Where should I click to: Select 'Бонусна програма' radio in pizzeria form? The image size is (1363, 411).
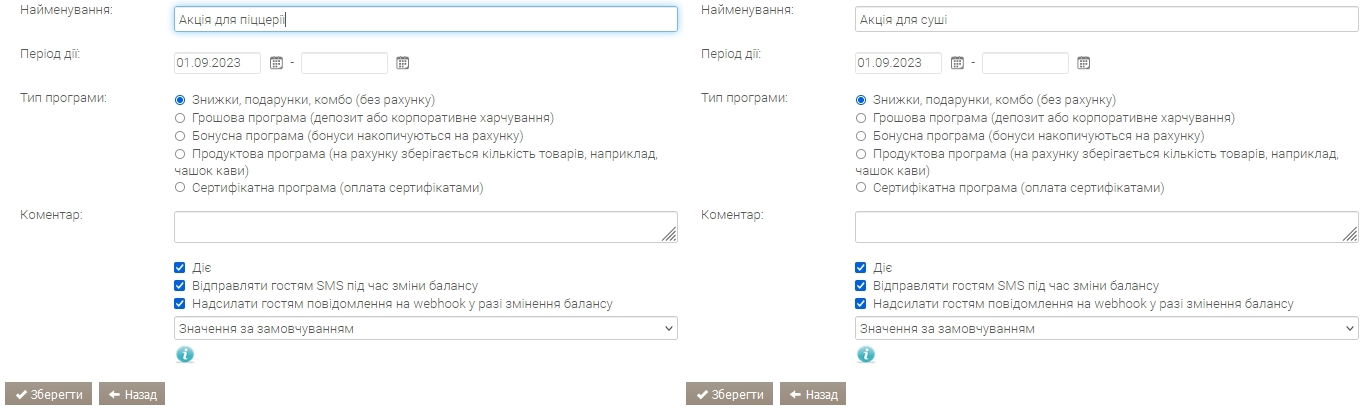pos(180,135)
